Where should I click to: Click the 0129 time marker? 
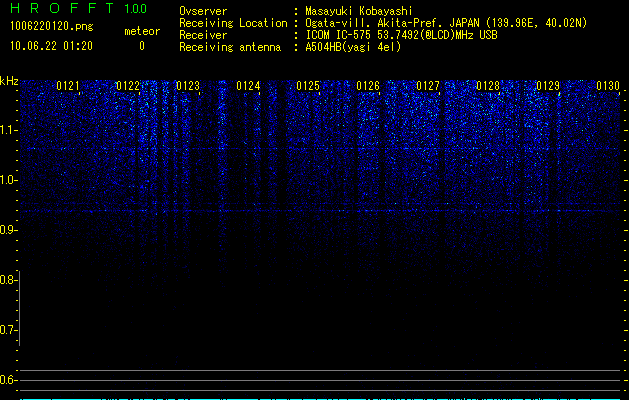coord(548,86)
